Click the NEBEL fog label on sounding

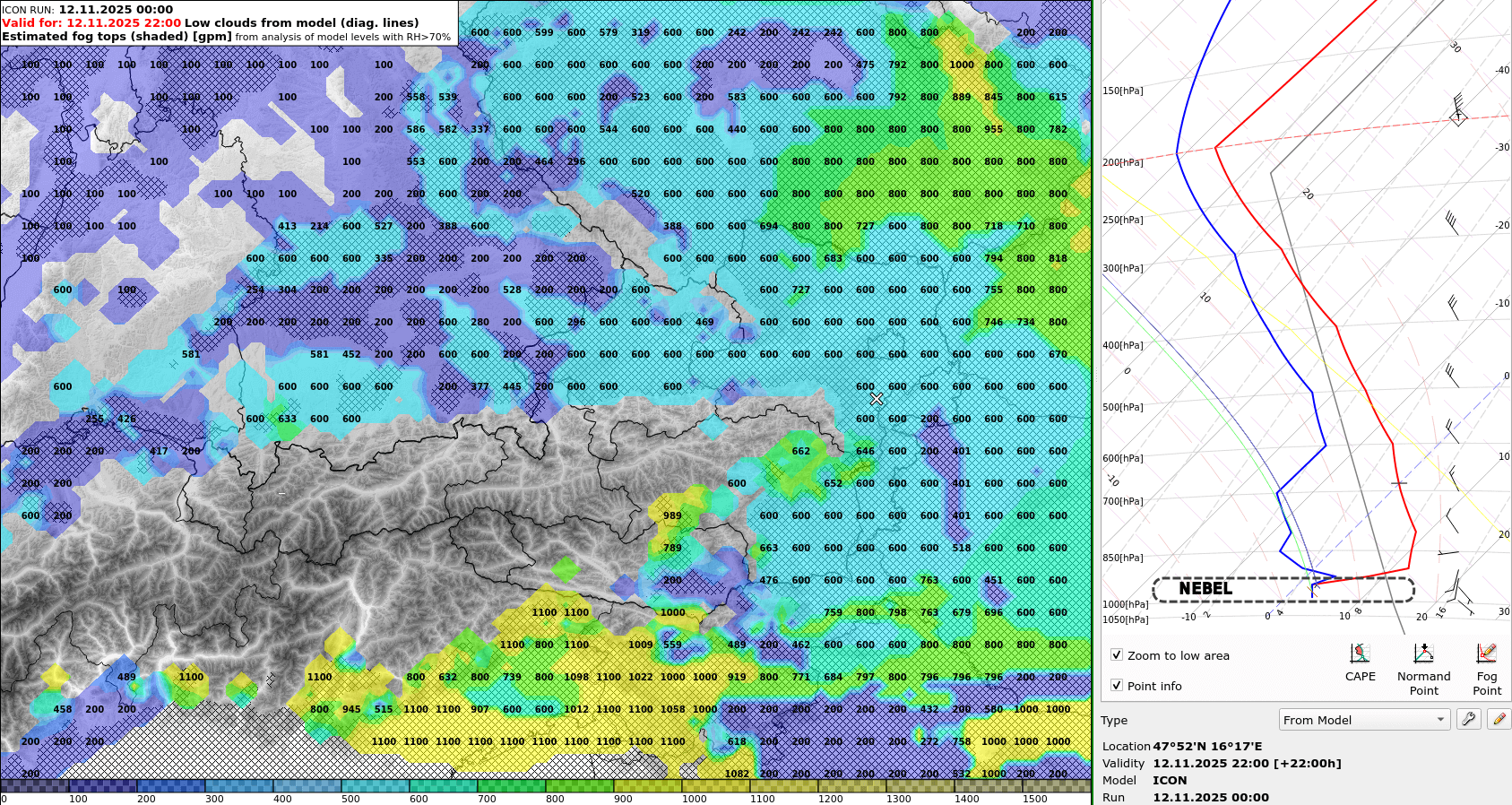(x=1205, y=589)
